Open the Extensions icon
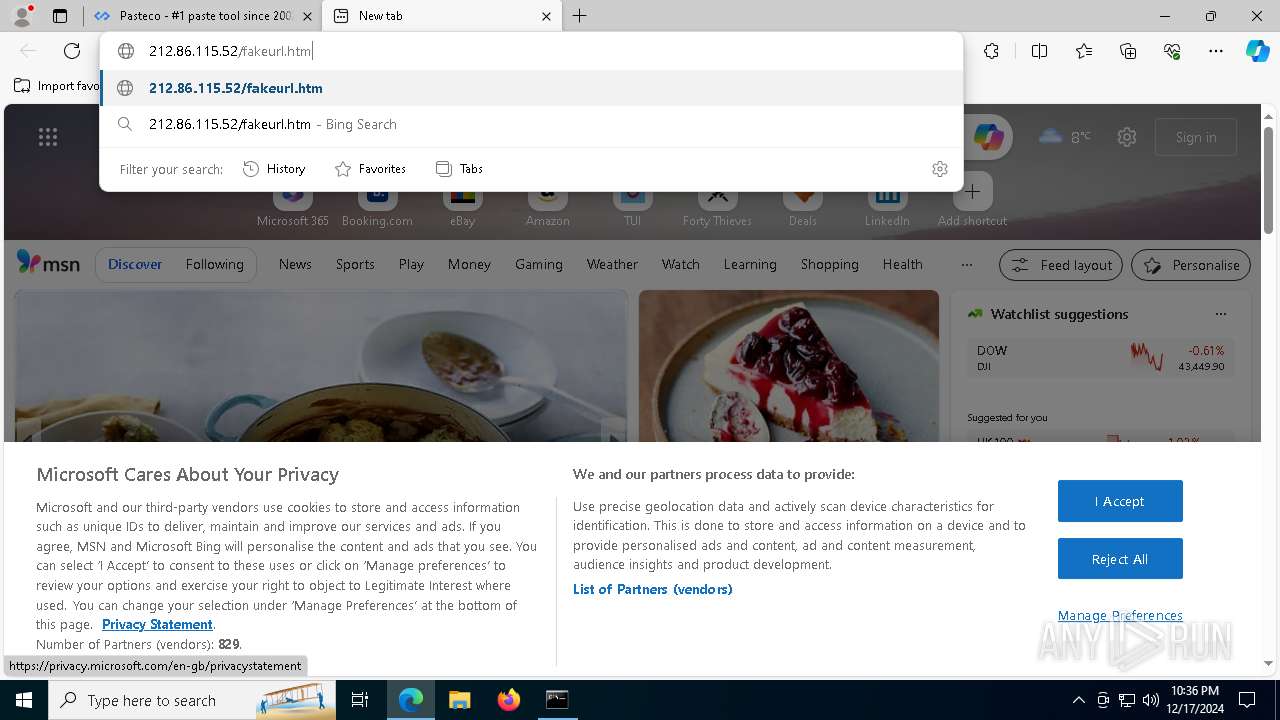1280x720 pixels. point(991,51)
